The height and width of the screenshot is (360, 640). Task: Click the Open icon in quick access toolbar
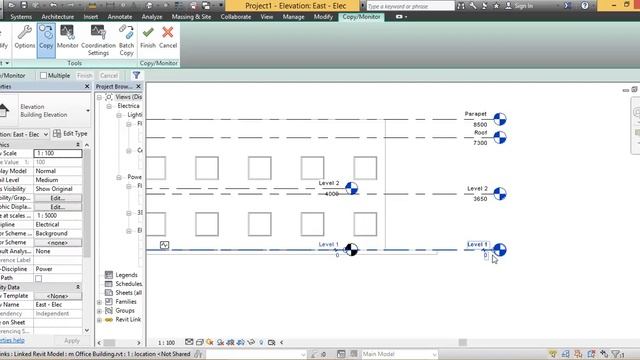coord(11,5)
